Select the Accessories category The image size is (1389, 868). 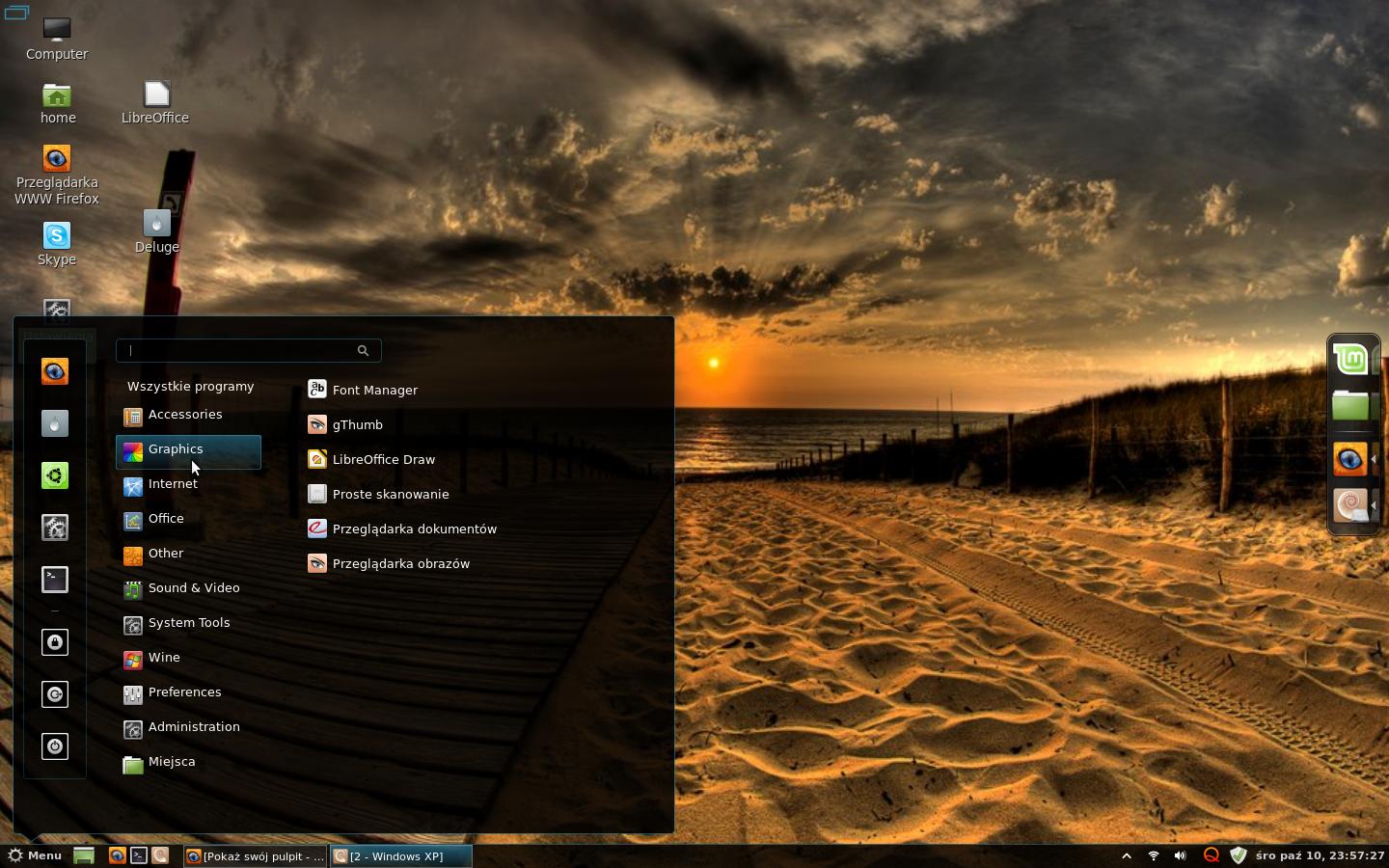pos(188,414)
